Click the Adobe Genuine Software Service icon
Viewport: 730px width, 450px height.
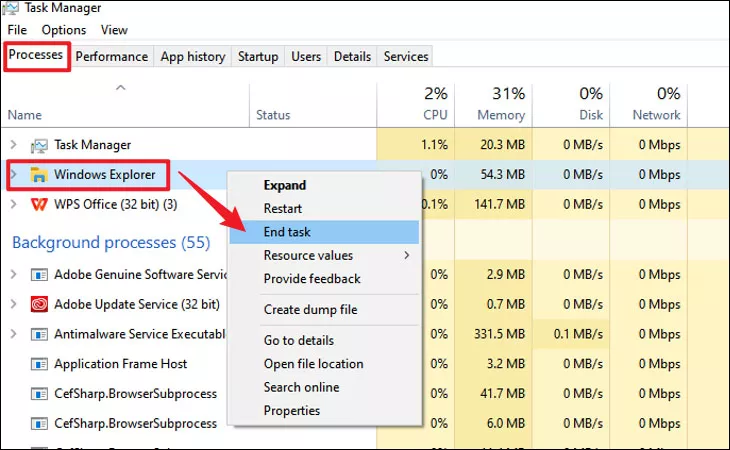[x=39, y=275]
